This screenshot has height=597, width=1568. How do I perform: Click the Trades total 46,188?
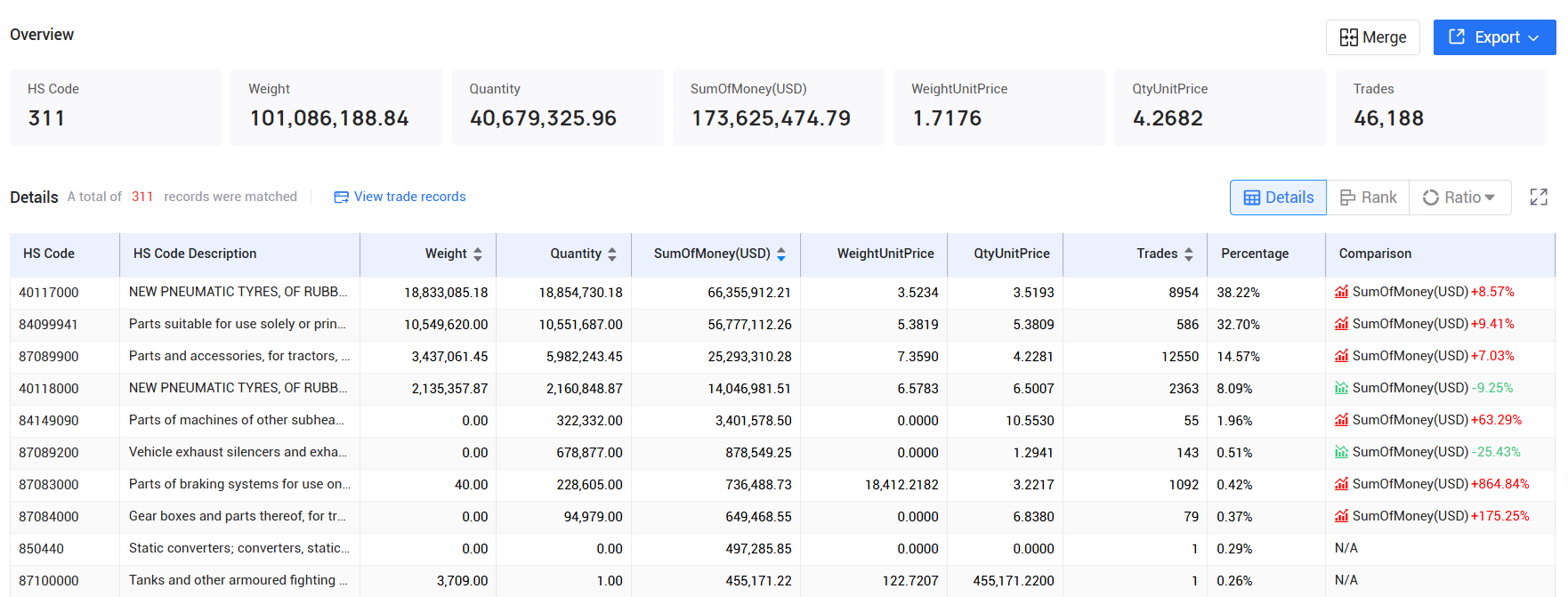click(1388, 118)
